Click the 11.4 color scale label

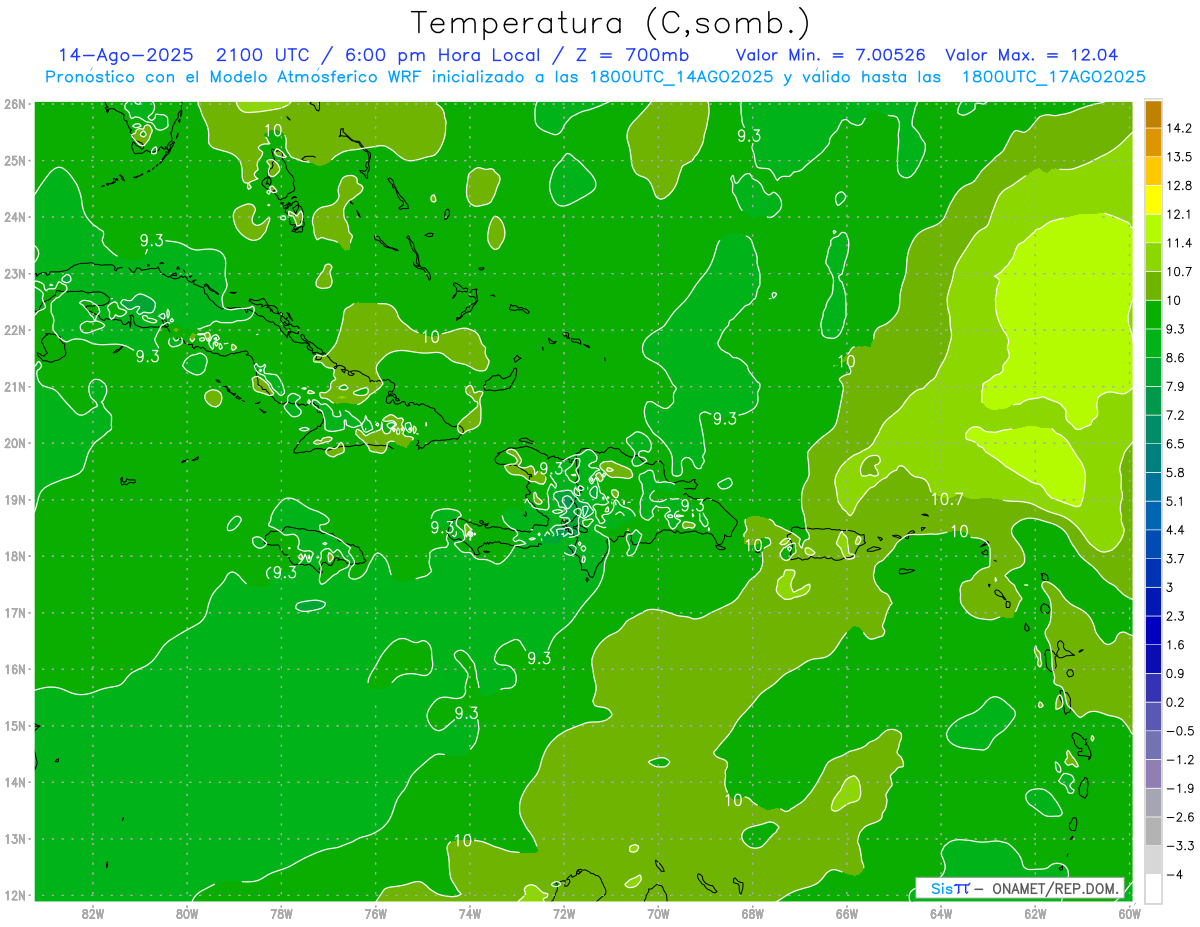click(1180, 243)
